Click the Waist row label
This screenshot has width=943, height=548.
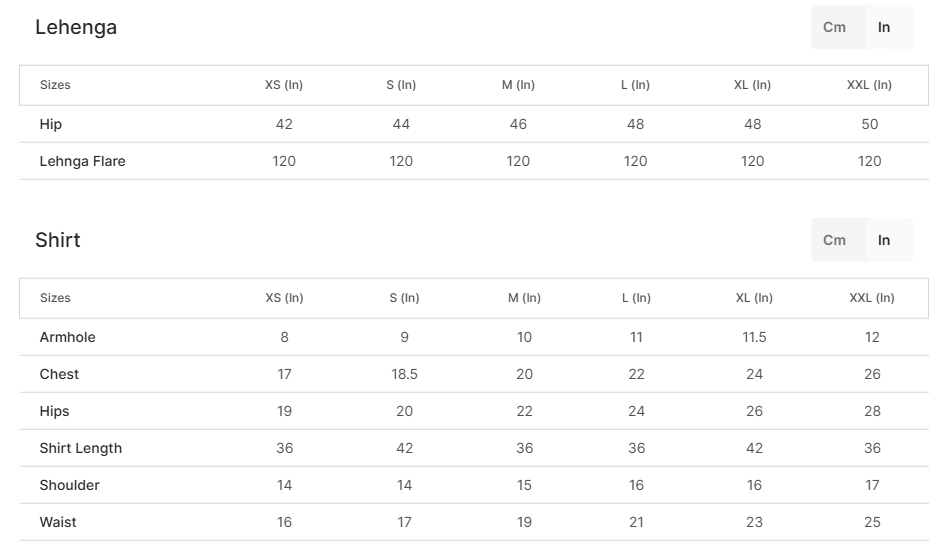58,522
